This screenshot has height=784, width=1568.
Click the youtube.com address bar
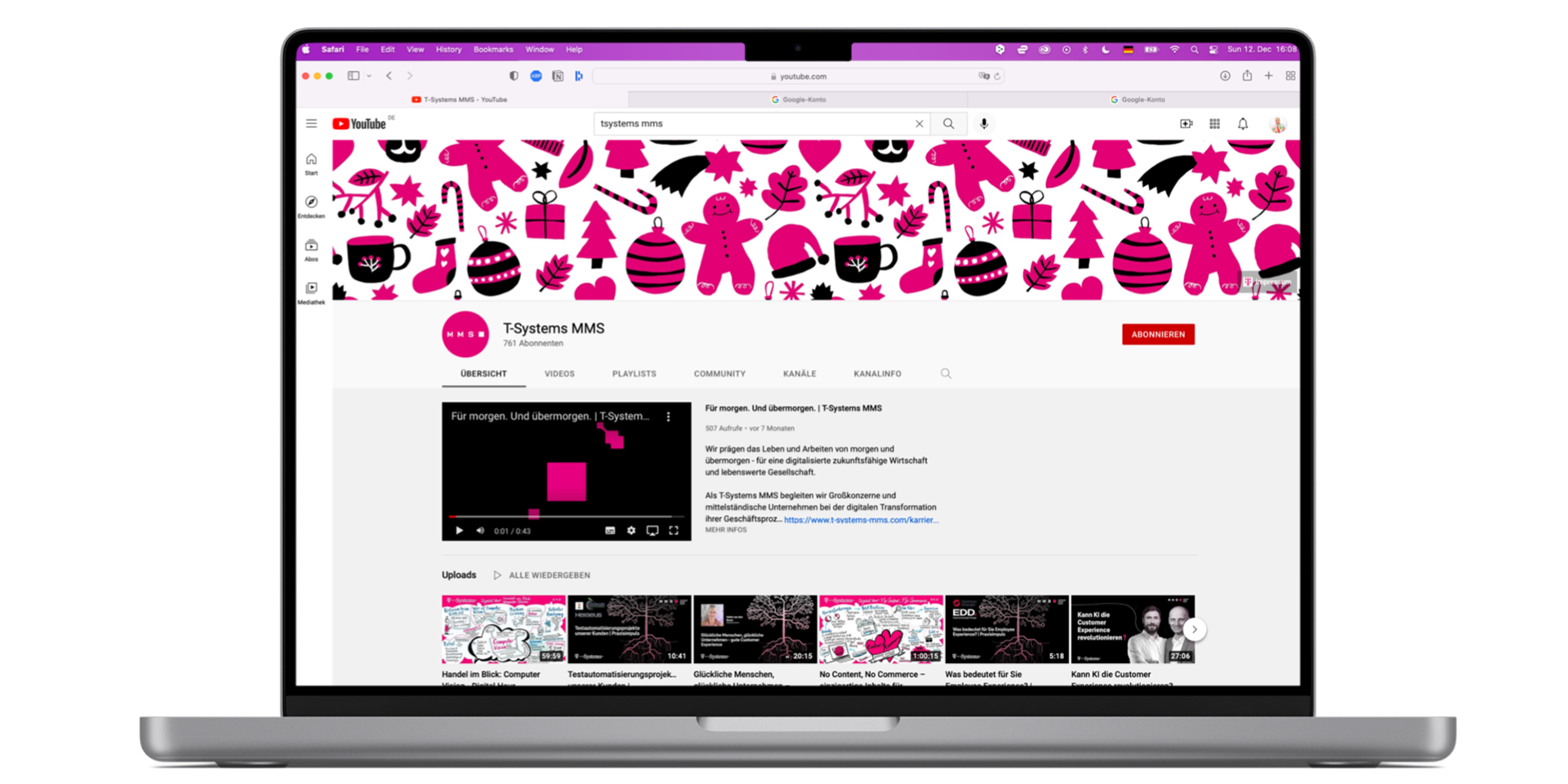pos(799,76)
